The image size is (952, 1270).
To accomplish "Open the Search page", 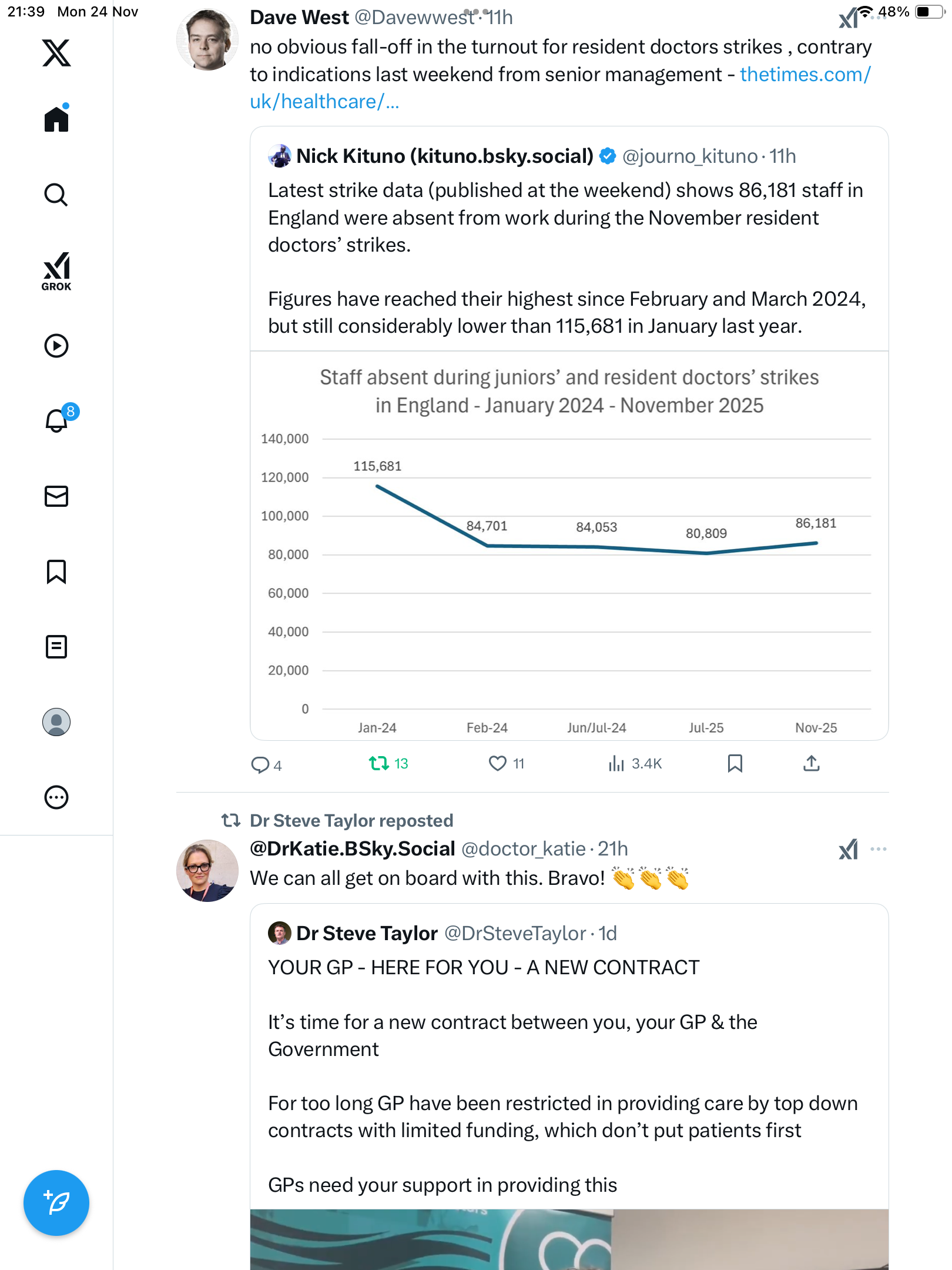I will tap(56, 195).
